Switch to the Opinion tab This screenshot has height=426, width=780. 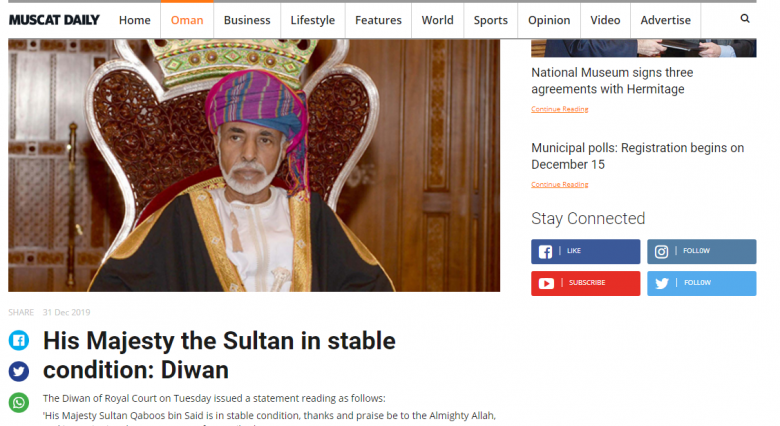coord(549,20)
